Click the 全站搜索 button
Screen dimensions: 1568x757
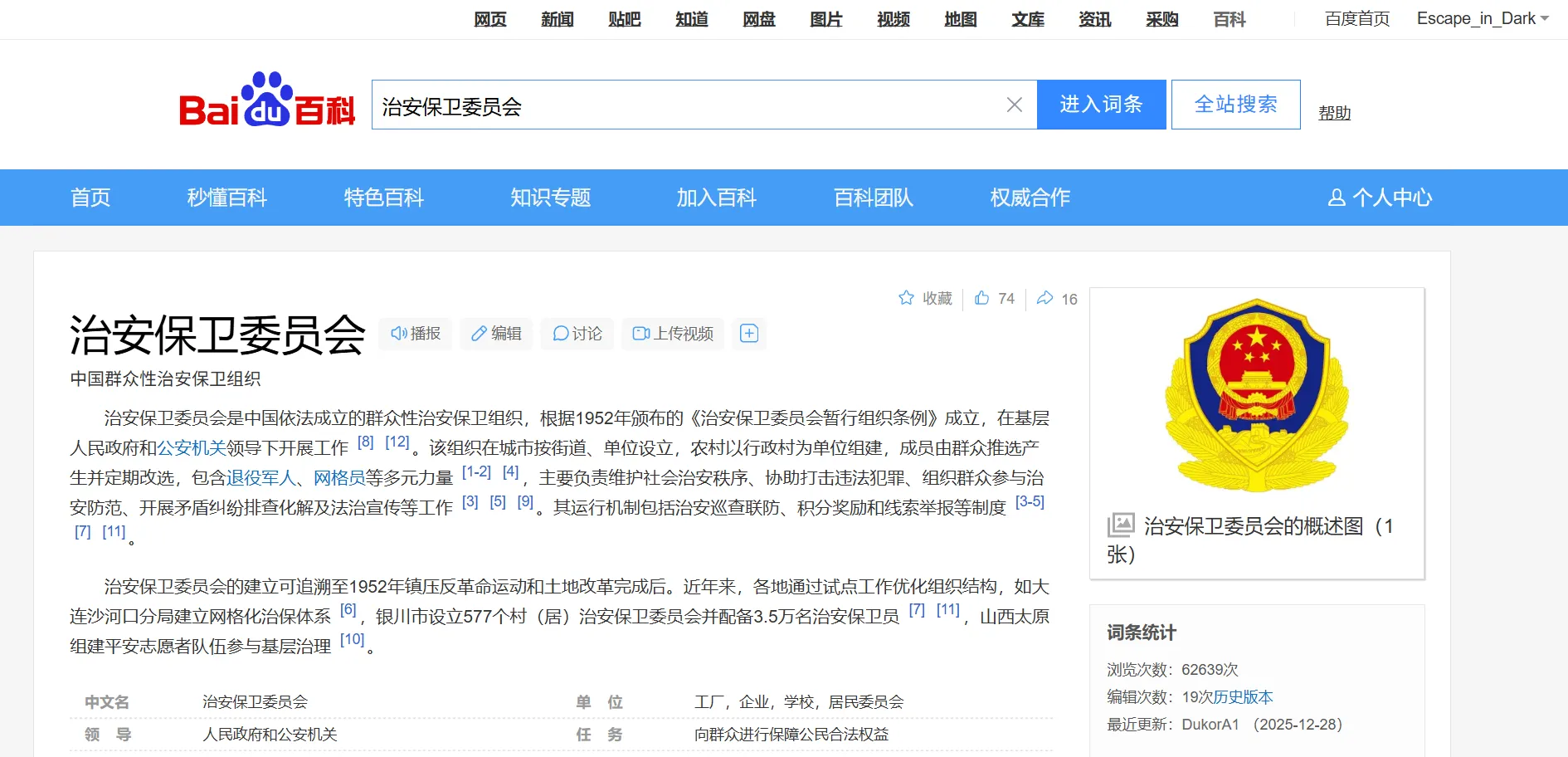coord(1234,105)
